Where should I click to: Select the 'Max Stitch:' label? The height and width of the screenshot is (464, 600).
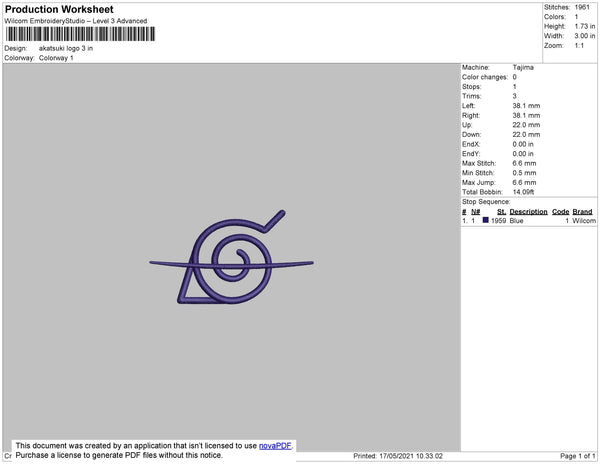pyautogui.click(x=479, y=163)
